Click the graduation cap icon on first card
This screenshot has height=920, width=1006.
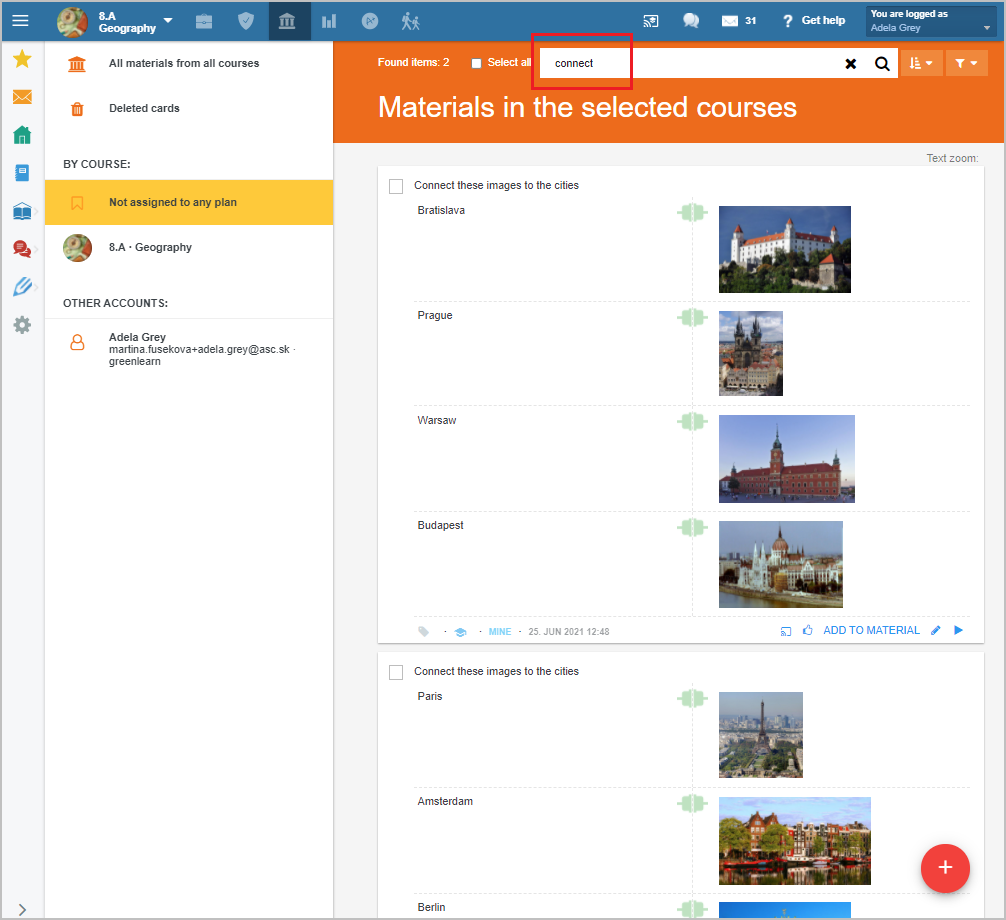tap(461, 632)
